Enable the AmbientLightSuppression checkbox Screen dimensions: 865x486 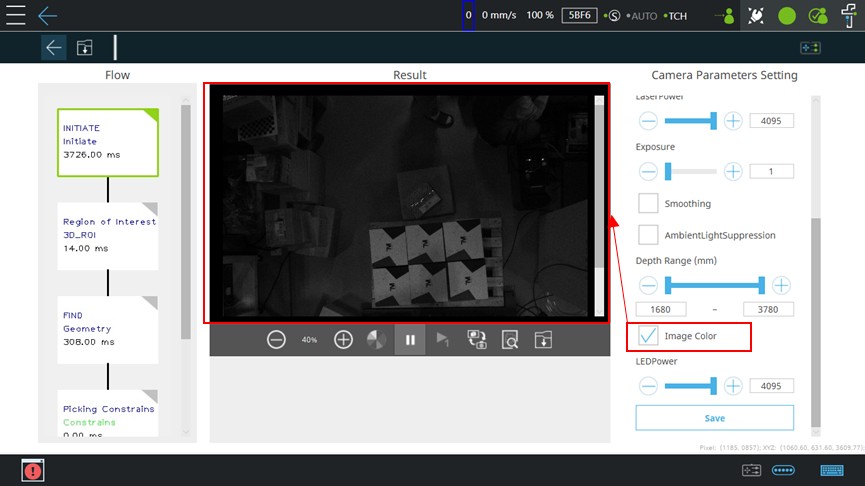coord(648,235)
